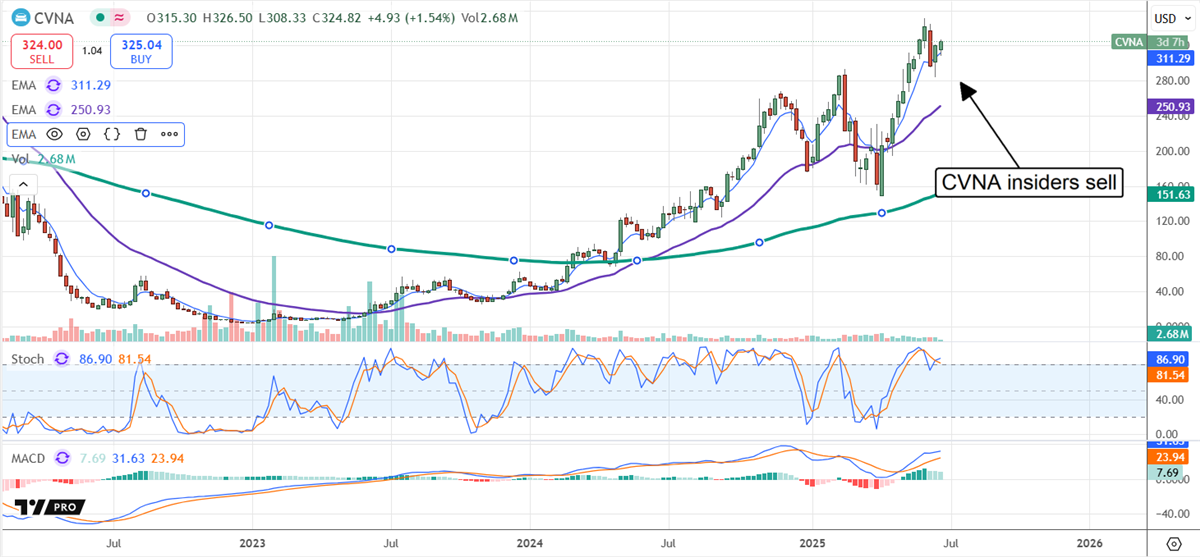Click the BUY 325.04 button
This screenshot has width=1200, height=557.
(x=143, y=50)
